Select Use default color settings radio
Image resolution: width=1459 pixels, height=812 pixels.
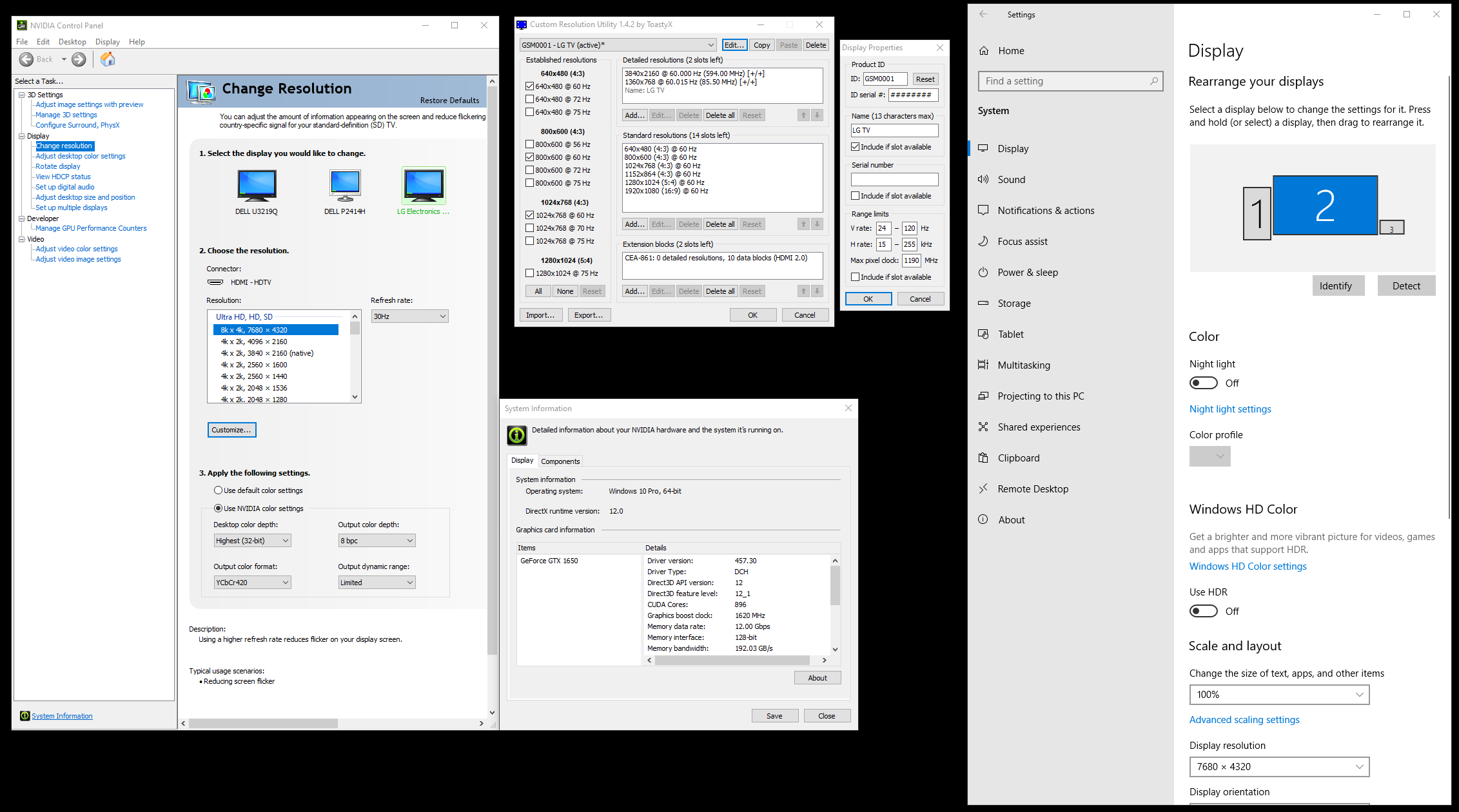pos(219,490)
